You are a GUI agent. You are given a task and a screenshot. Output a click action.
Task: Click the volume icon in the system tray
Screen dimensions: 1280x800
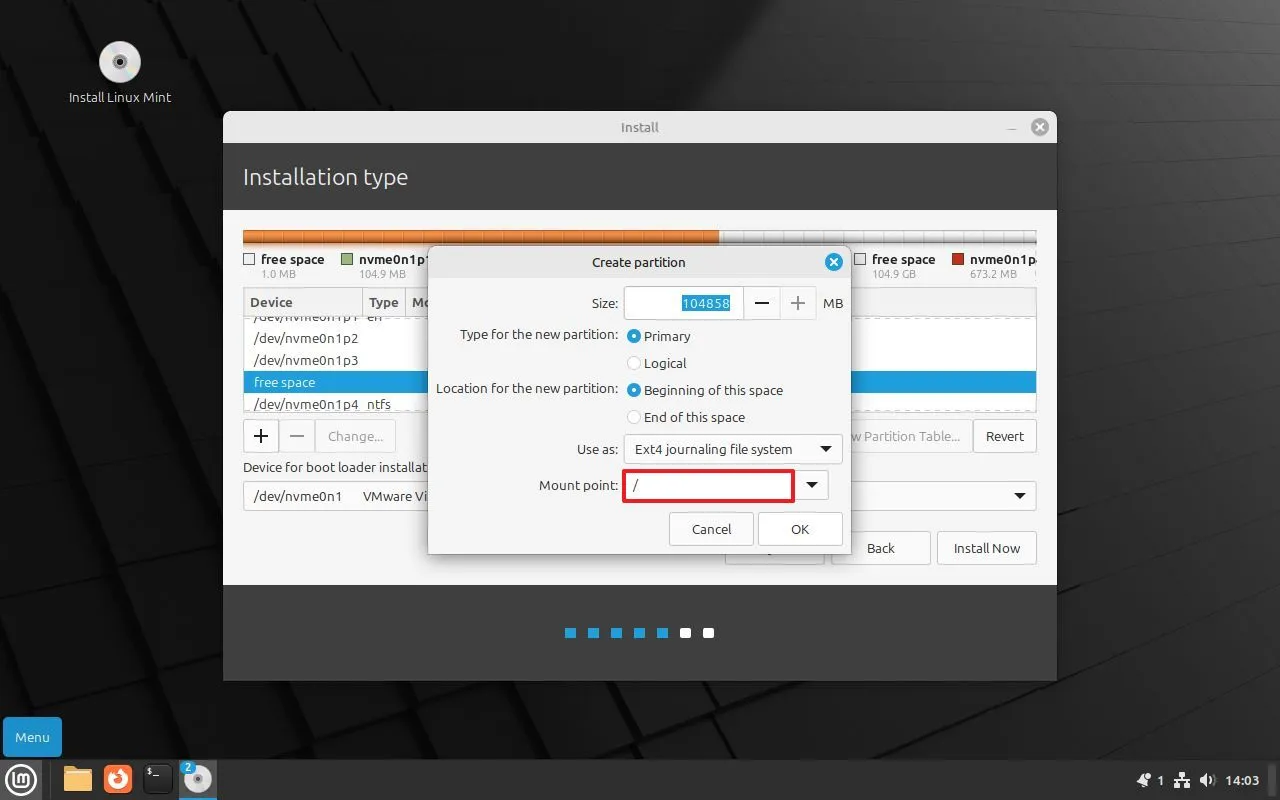[x=1207, y=779]
